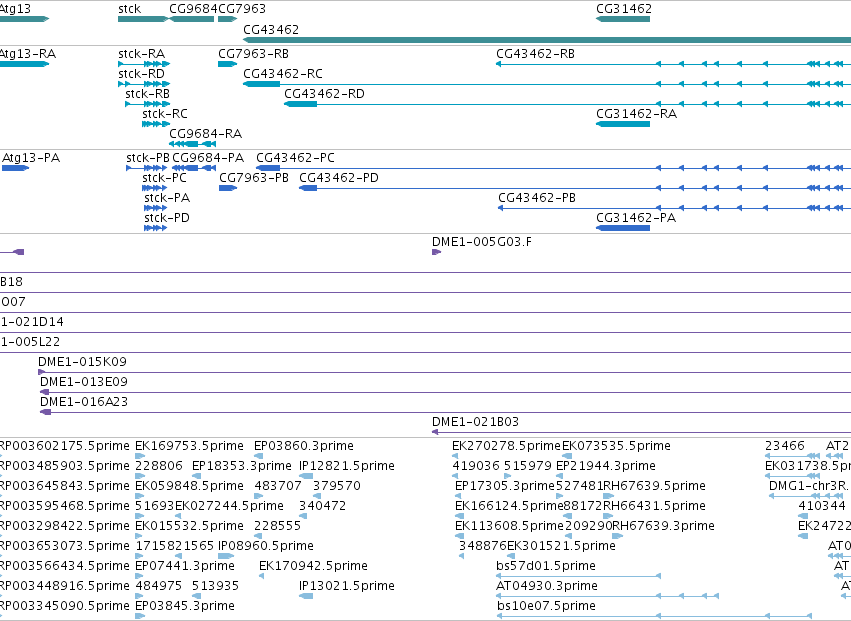This screenshot has width=851, height=621.
Task: Click the EK169753.5prime EST label
Action: pyautogui.click(x=189, y=446)
